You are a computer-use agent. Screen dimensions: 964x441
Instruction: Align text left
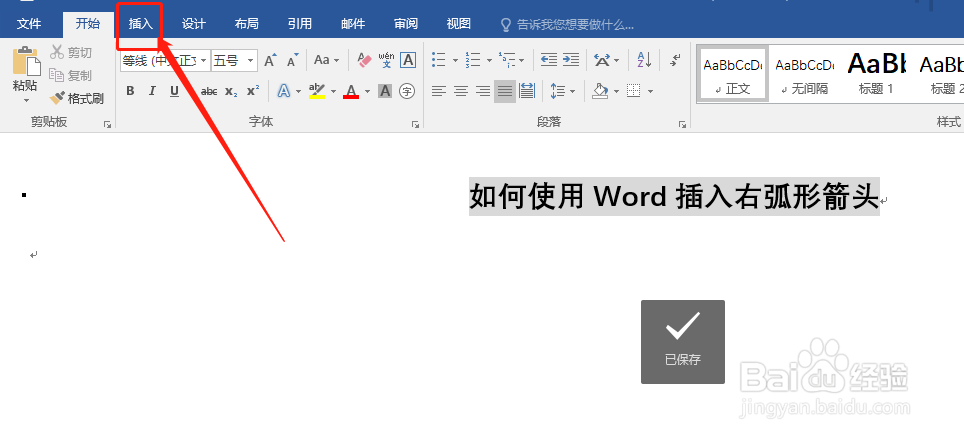(x=438, y=91)
